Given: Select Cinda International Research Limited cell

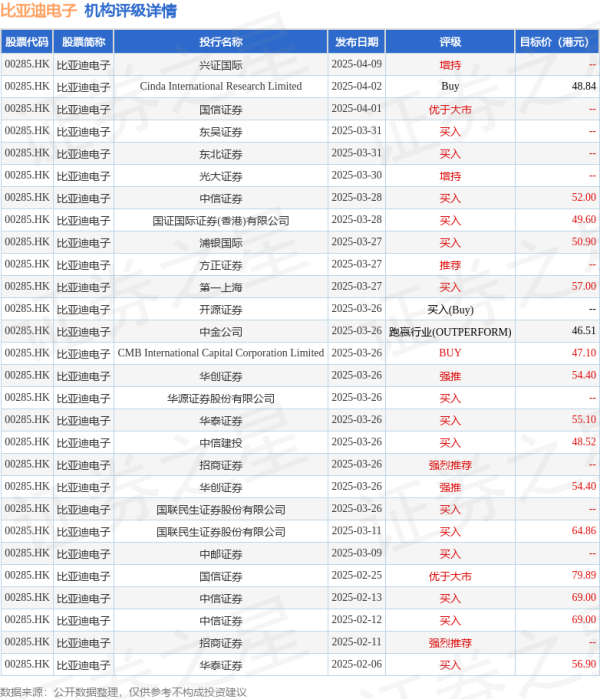Looking at the screenshot, I should [221, 86].
